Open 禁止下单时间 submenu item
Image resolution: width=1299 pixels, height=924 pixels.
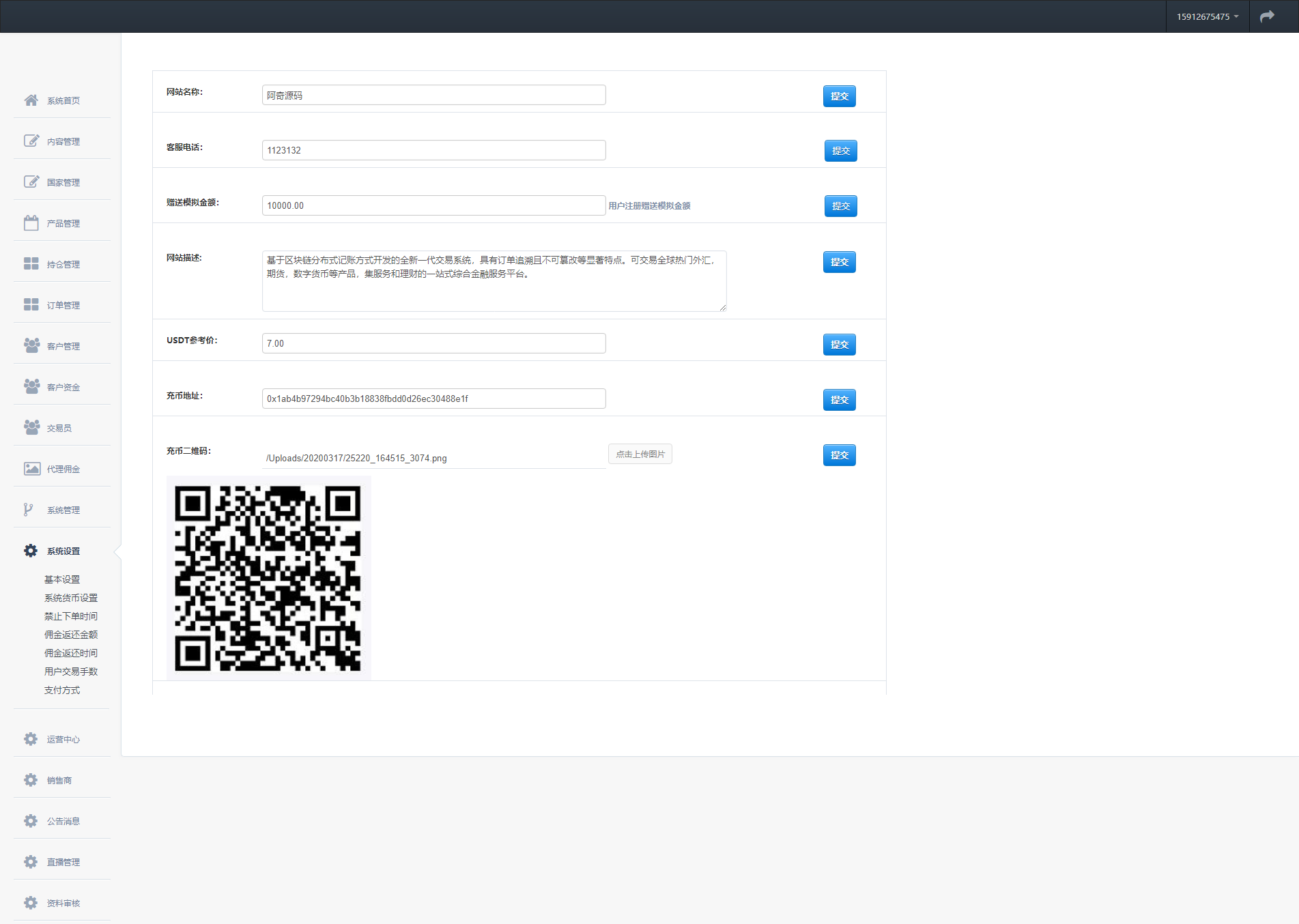click(71, 616)
